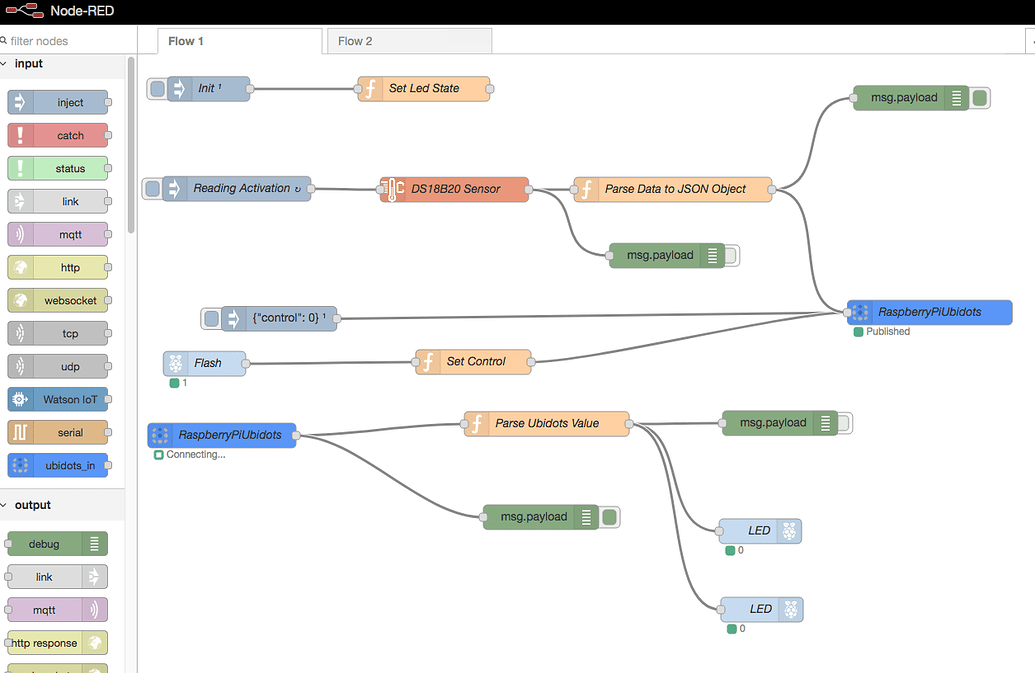The height and width of the screenshot is (673, 1035).
Task: Select the http response node in palette
Action: pos(57,643)
